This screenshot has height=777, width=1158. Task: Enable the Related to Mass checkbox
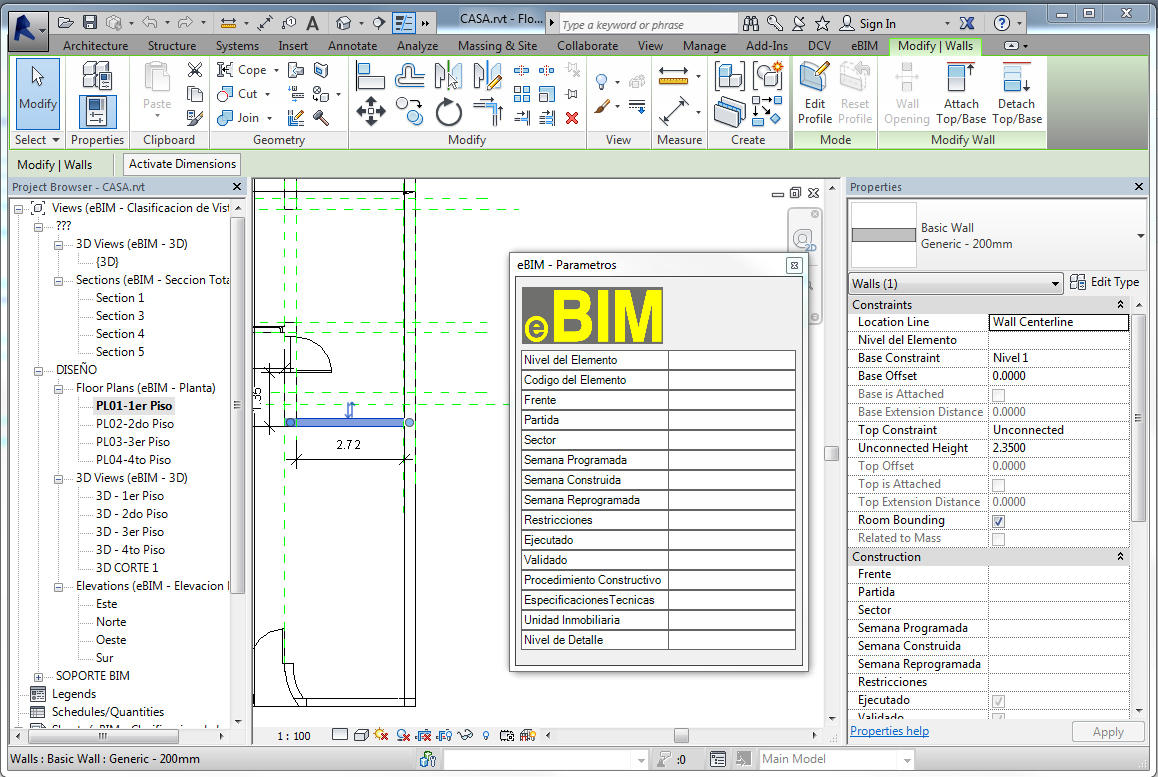click(x=997, y=538)
